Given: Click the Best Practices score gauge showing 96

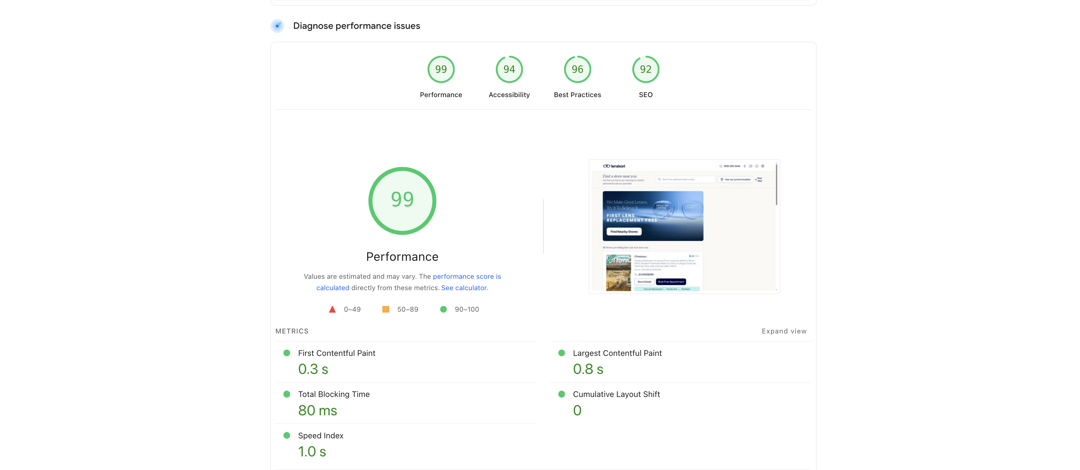Looking at the screenshot, I should click(x=577, y=70).
